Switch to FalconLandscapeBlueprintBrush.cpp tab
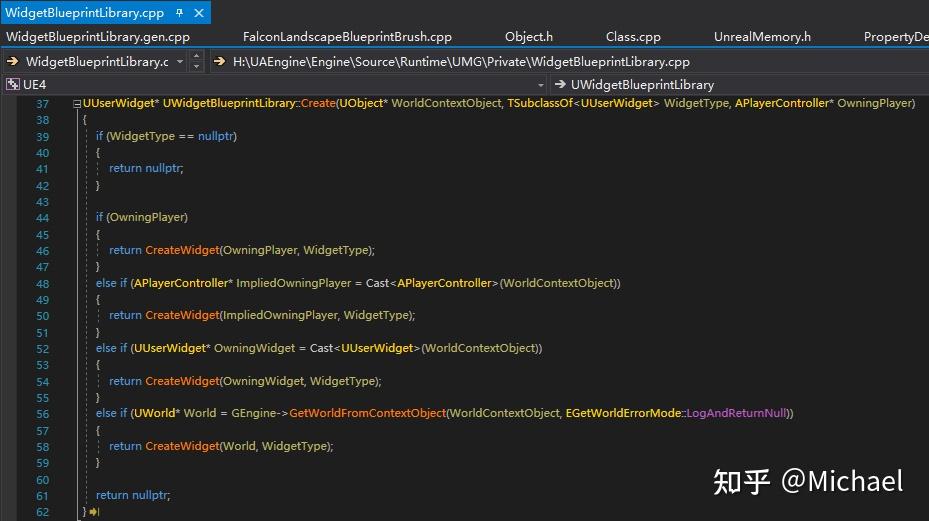 click(347, 37)
